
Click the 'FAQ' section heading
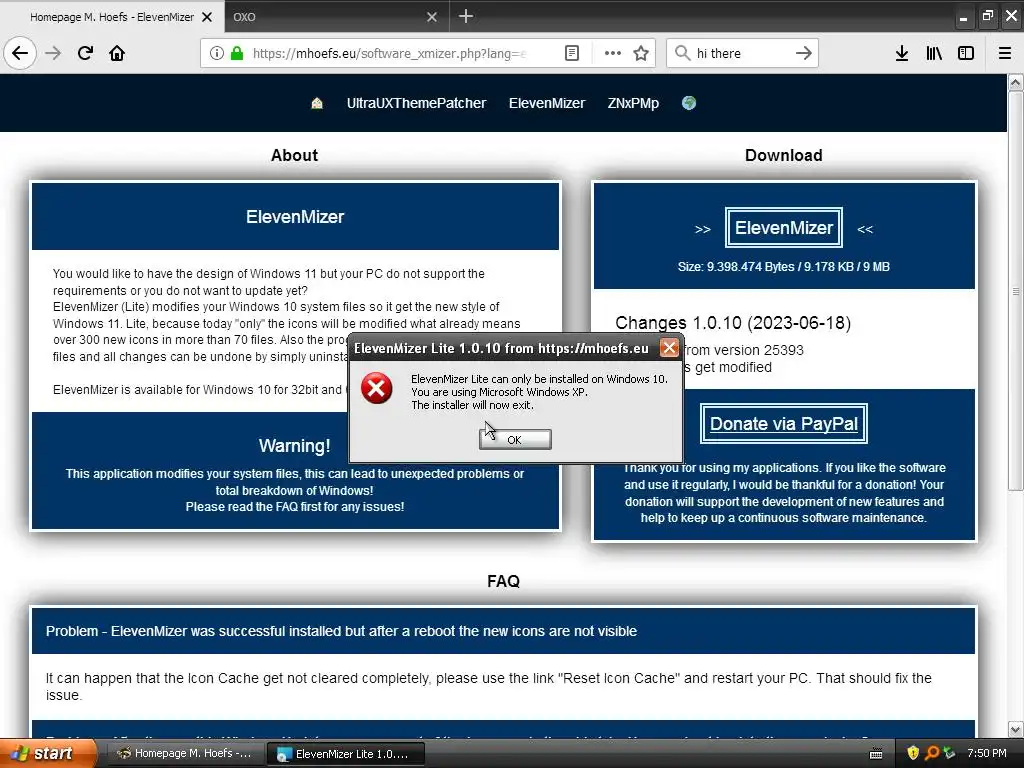504,581
